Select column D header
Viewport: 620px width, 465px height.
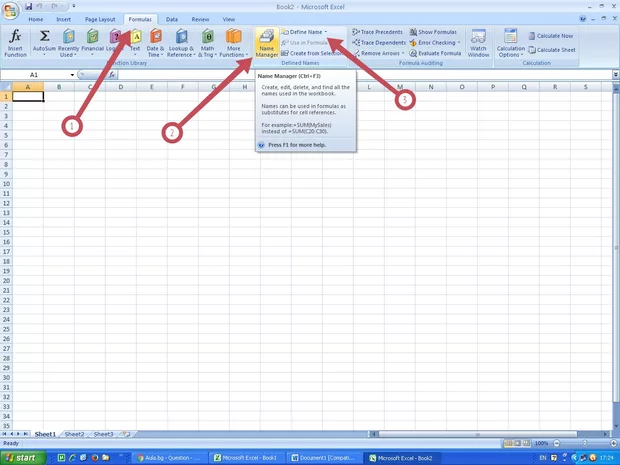pos(121,87)
